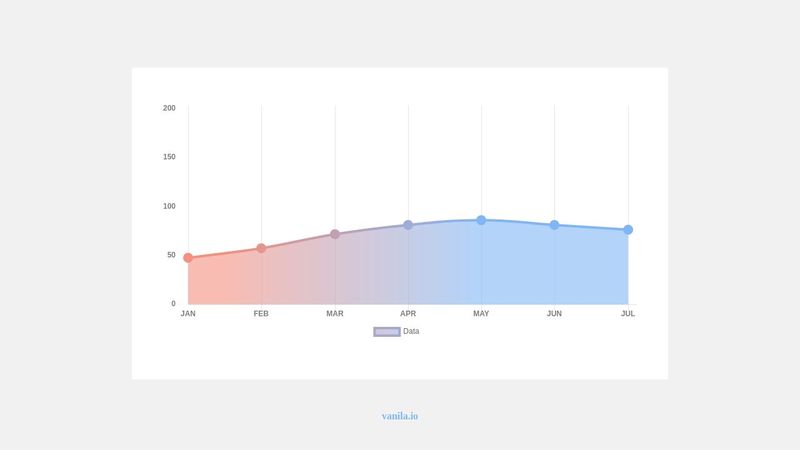
Task: Click the 50 y-axis tick label
Action: point(171,255)
